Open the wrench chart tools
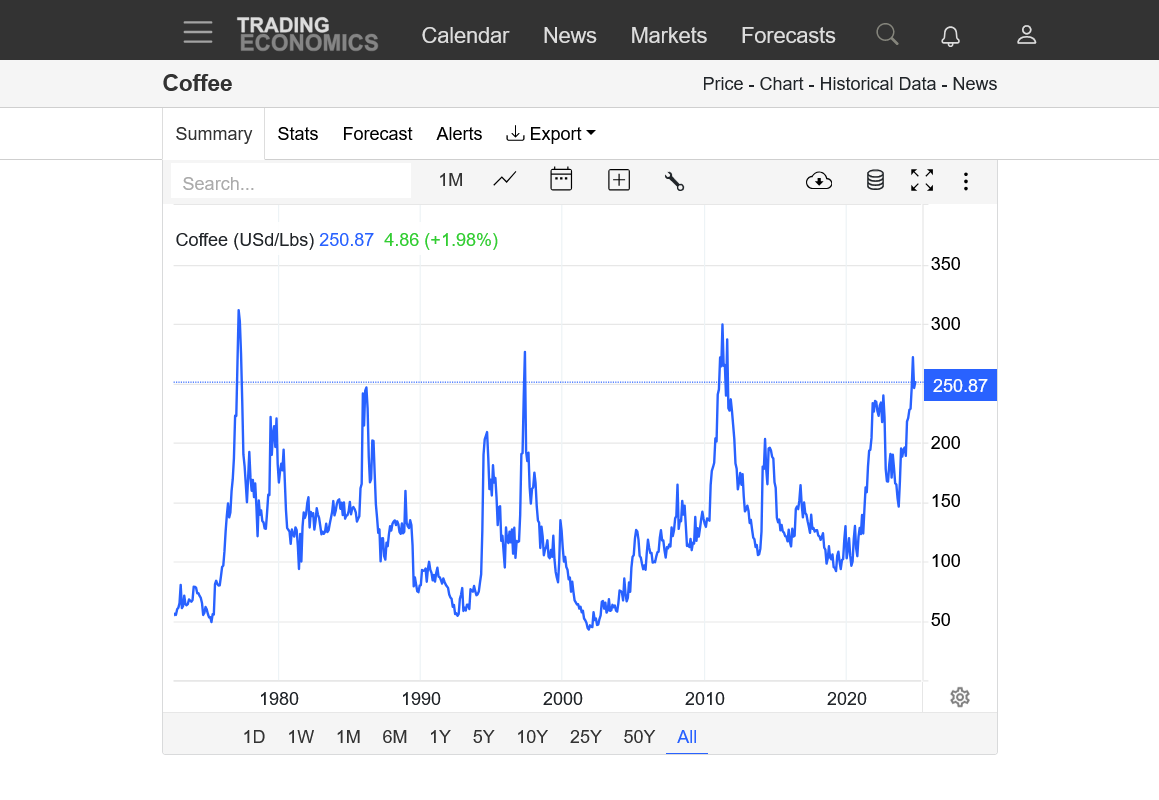This screenshot has width=1159, height=800. point(674,181)
